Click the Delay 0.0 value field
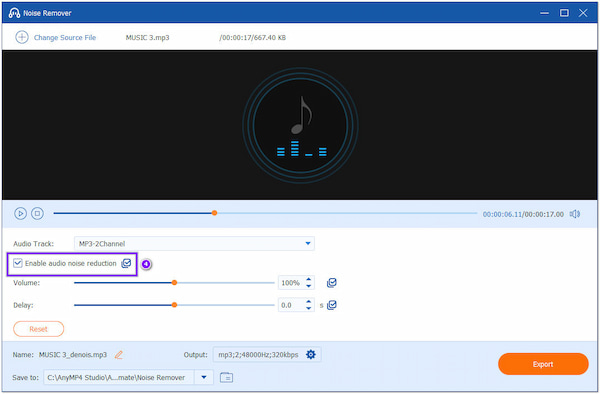This screenshot has width=600, height=394. 291,305
